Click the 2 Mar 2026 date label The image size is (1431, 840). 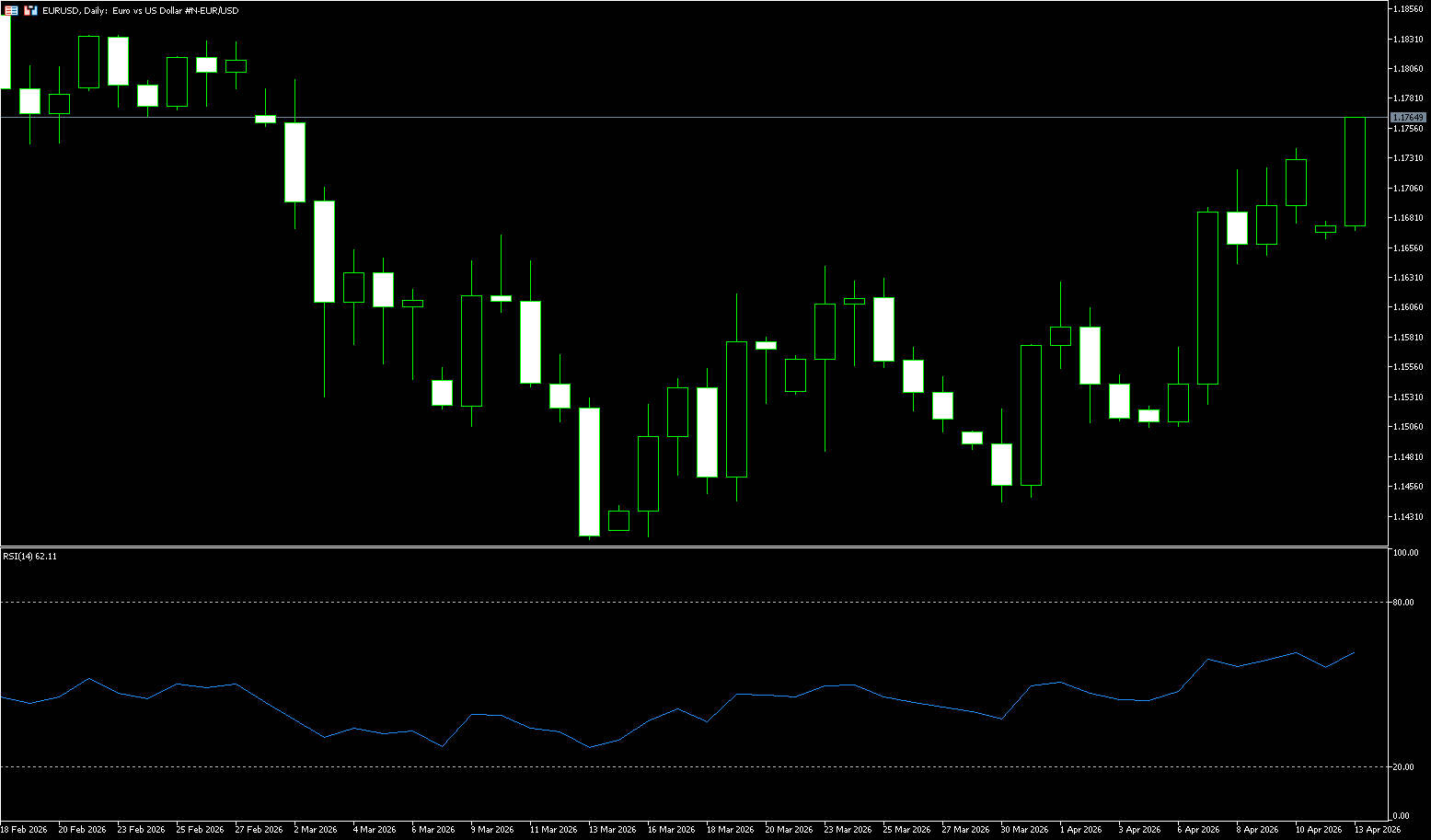316,830
